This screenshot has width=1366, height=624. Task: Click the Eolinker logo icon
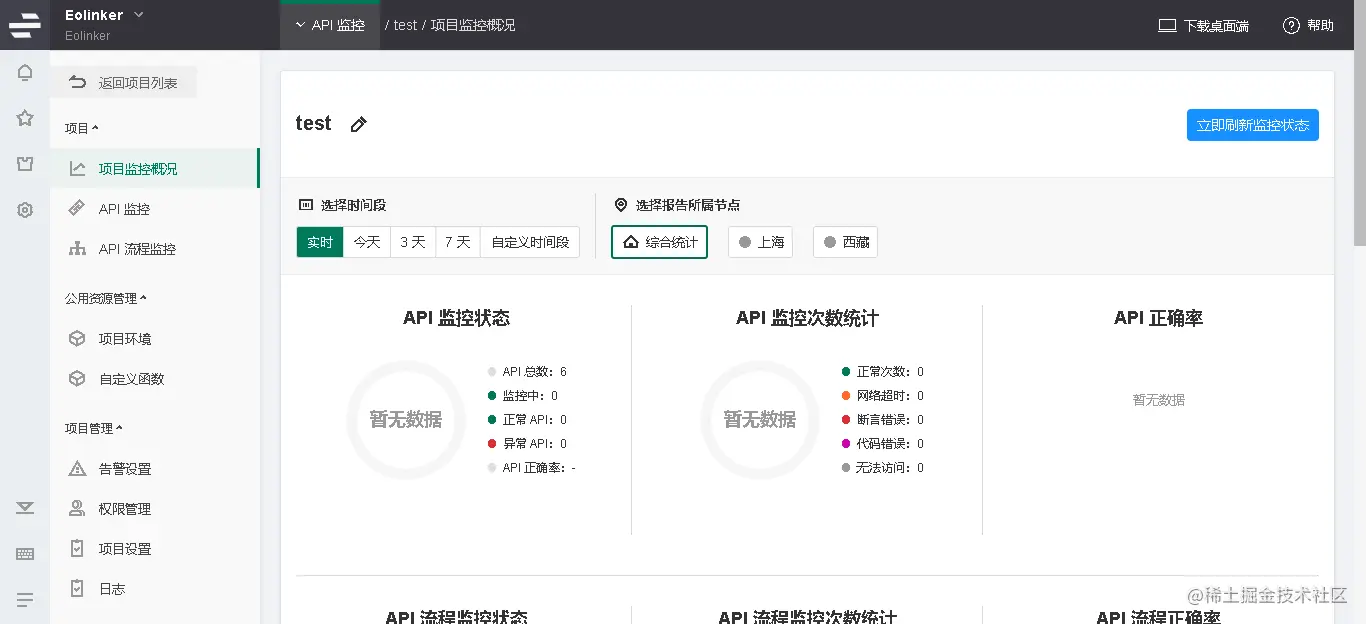(25, 25)
